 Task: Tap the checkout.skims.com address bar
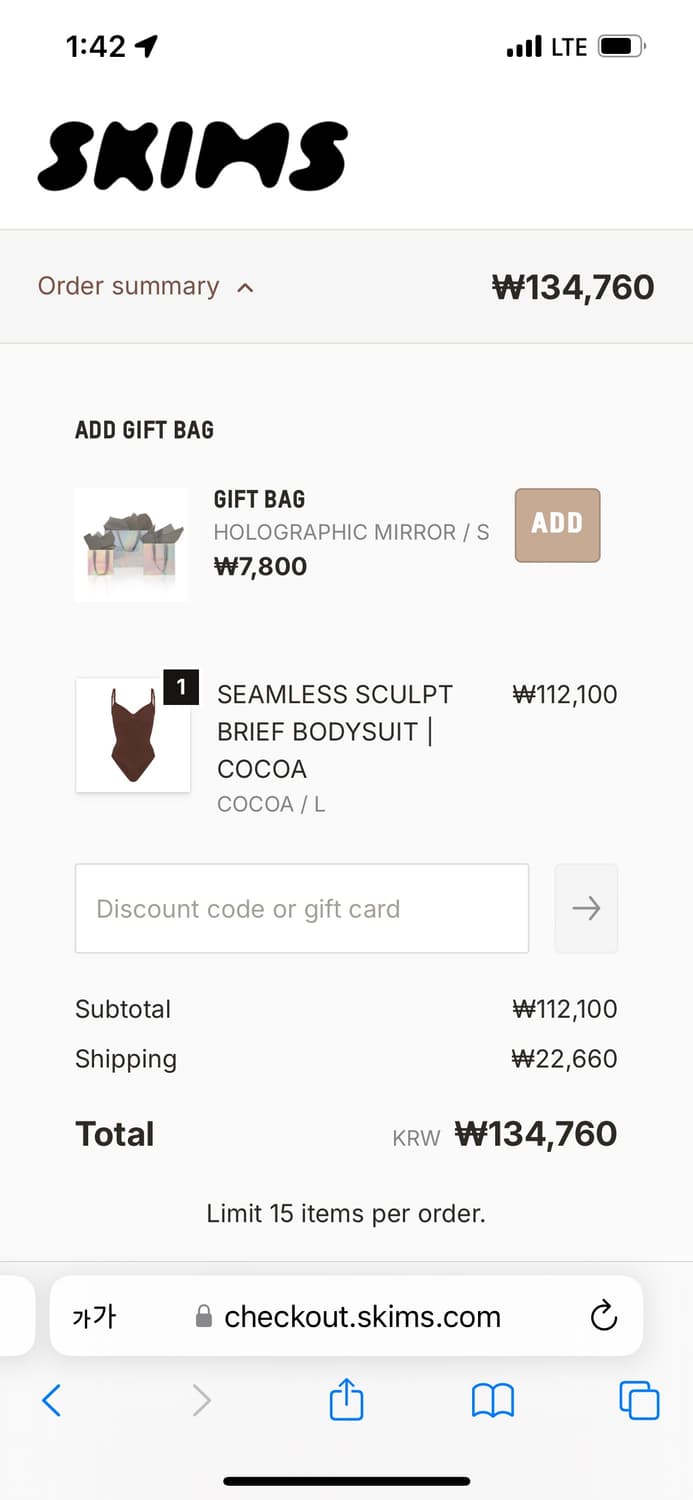click(360, 1316)
